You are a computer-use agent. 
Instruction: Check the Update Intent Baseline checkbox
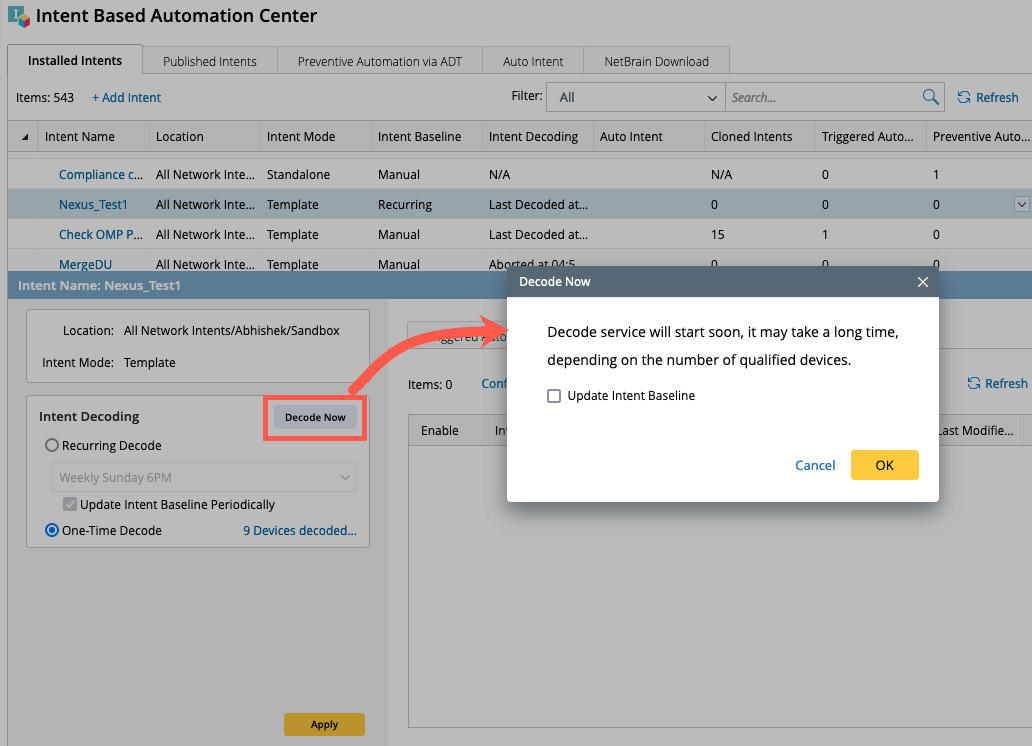tap(554, 396)
